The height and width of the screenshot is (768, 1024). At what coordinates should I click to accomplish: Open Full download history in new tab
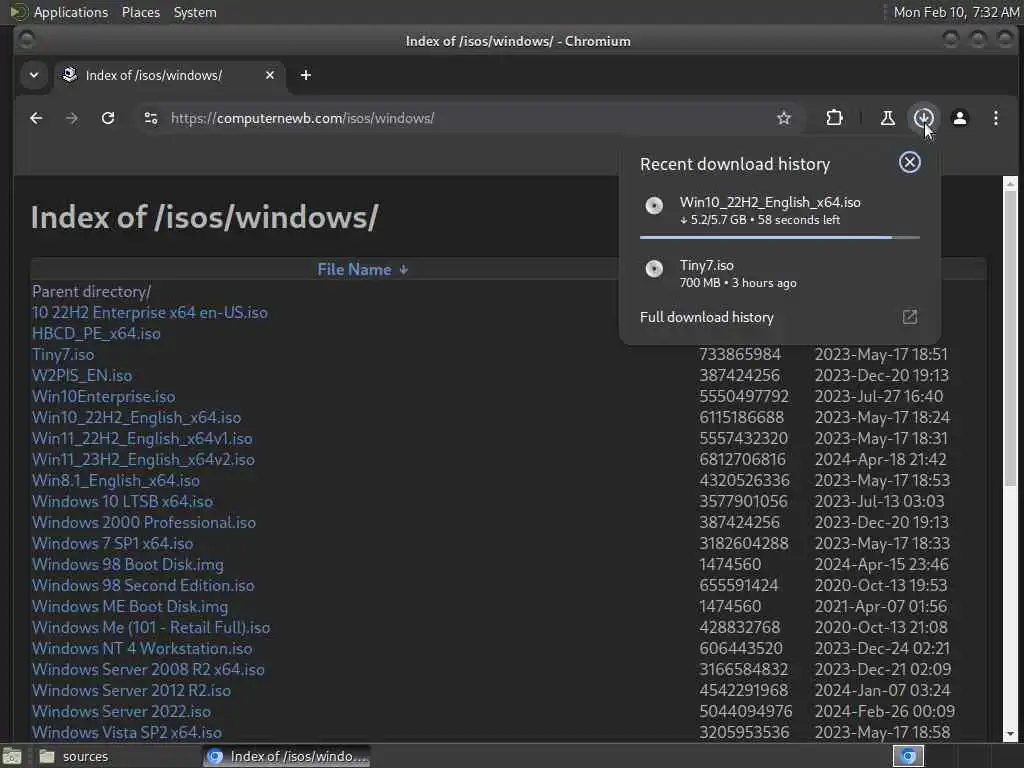(x=910, y=317)
